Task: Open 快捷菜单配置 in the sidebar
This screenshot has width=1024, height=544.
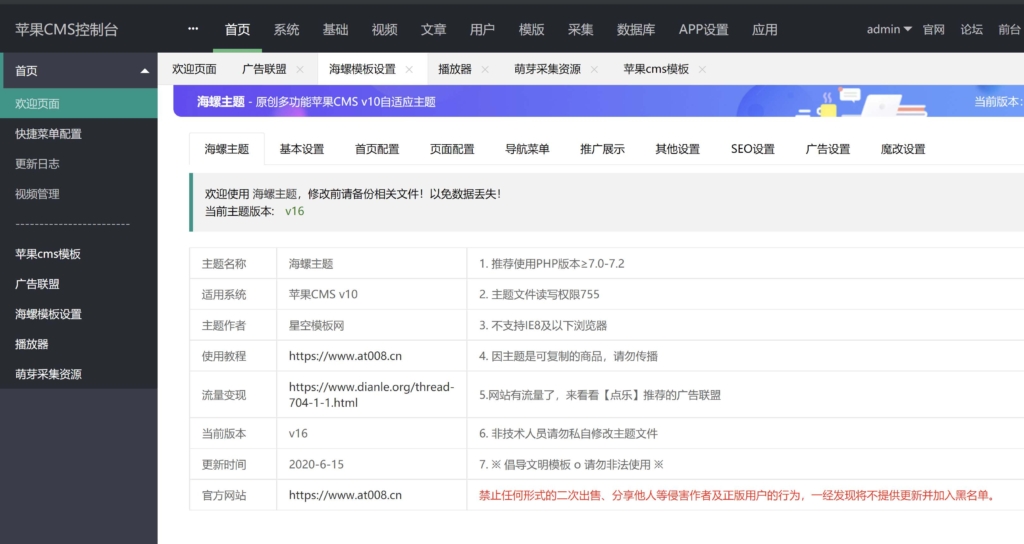Action: 48,133
